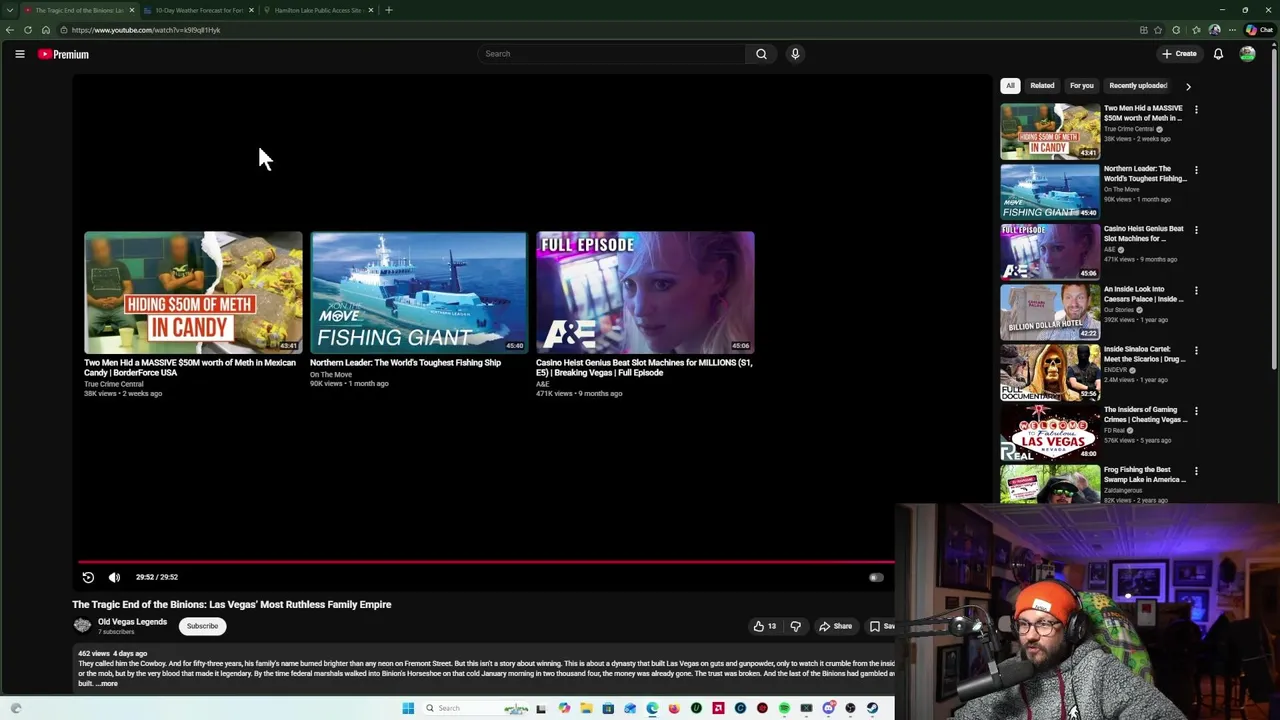The image size is (1280, 720).
Task: Open Discord from the taskbar
Action: click(828, 708)
